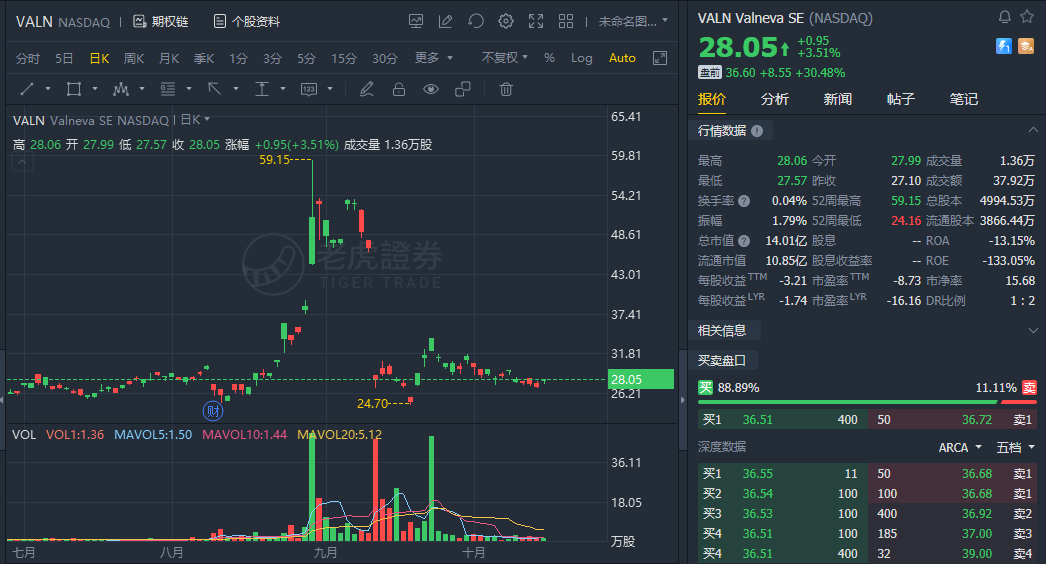The width and height of the screenshot is (1046, 564).
Task: Toggle drawings visibility eye icon
Action: point(431,89)
